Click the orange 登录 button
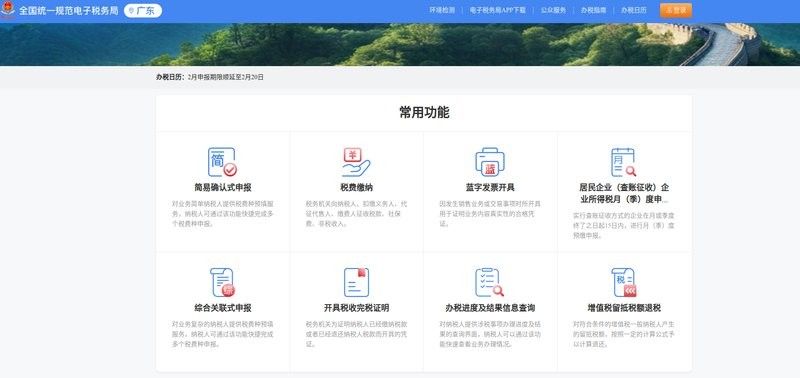Viewport: 800px width, 378px height. point(676,10)
